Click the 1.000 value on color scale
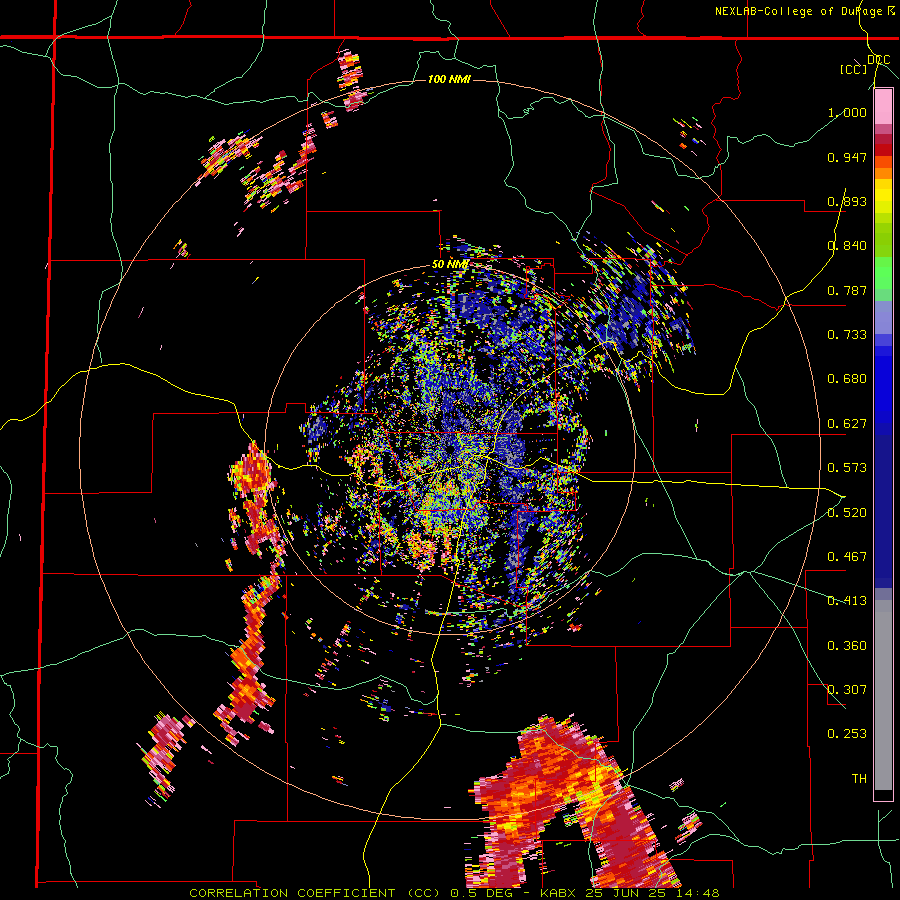The width and height of the screenshot is (900, 900). click(847, 112)
